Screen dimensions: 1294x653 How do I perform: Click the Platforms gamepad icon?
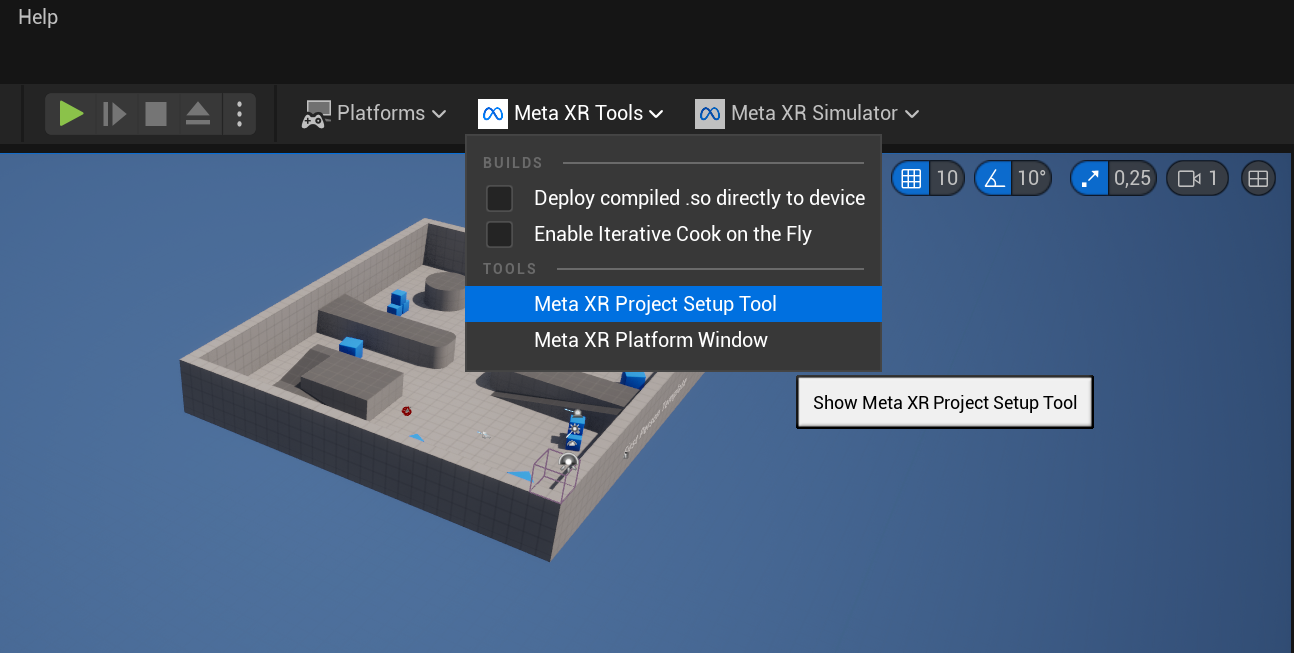point(314,113)
